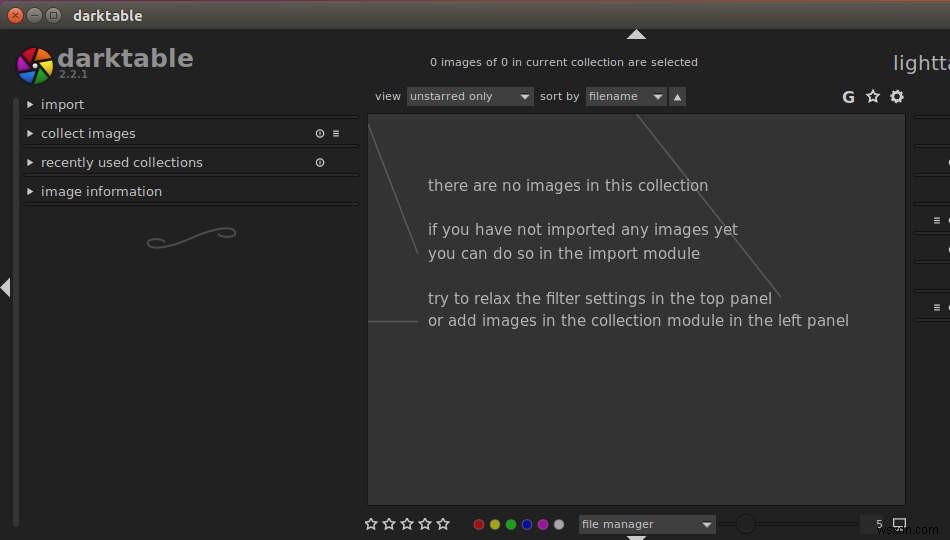Apply the red color label
The image size is (950, 540).
click(479, 524)
